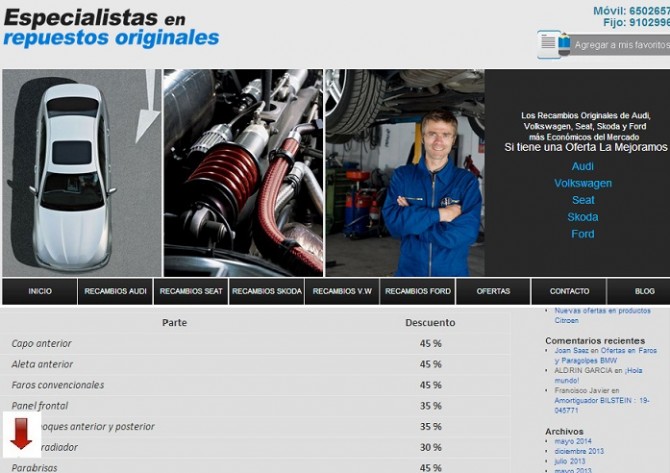Click the Descuento column header
The image size is (670, 473).
click(430, 323)
